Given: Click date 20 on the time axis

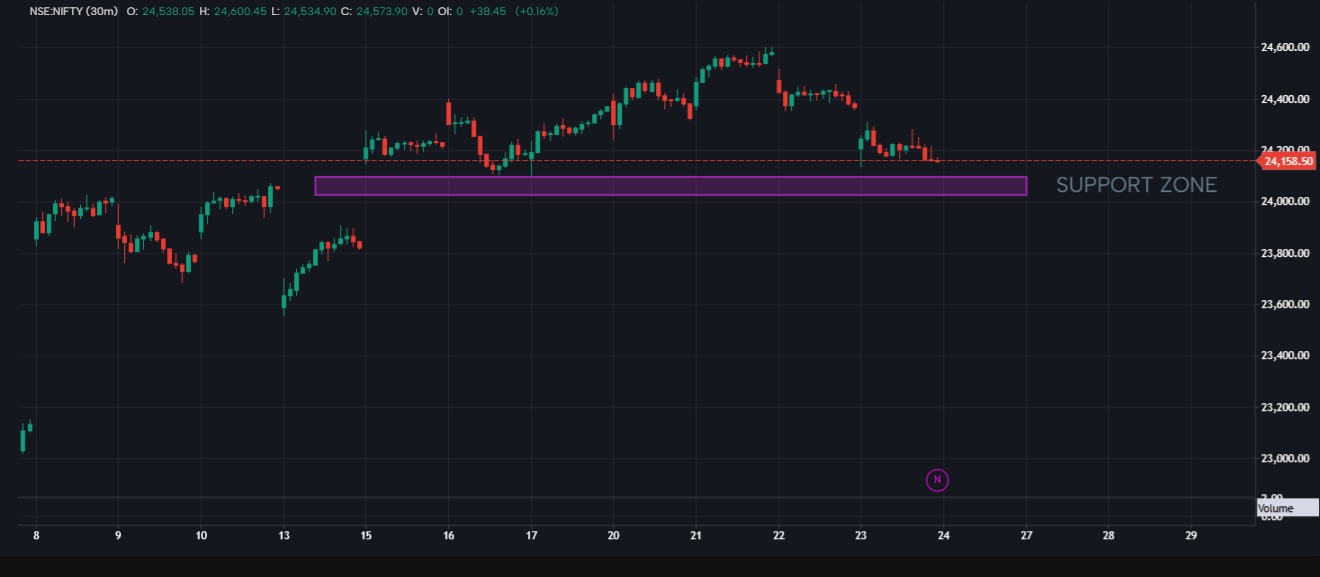Looking at the screenshot, I should click(x=613, y=535).
